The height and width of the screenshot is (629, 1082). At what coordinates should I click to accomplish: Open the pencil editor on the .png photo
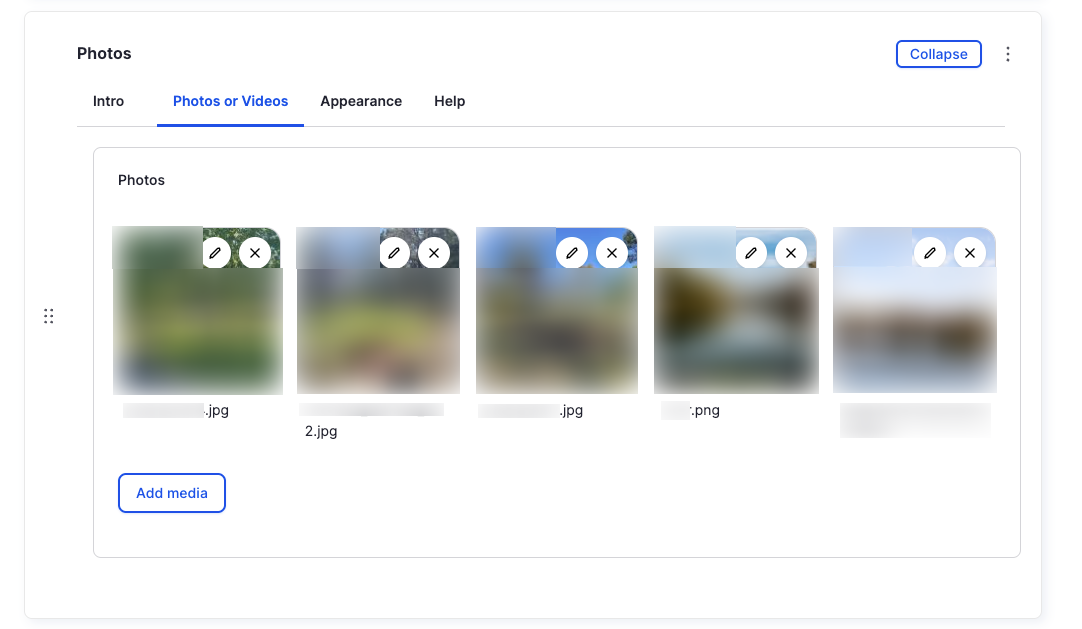click(x=751, y=252)
